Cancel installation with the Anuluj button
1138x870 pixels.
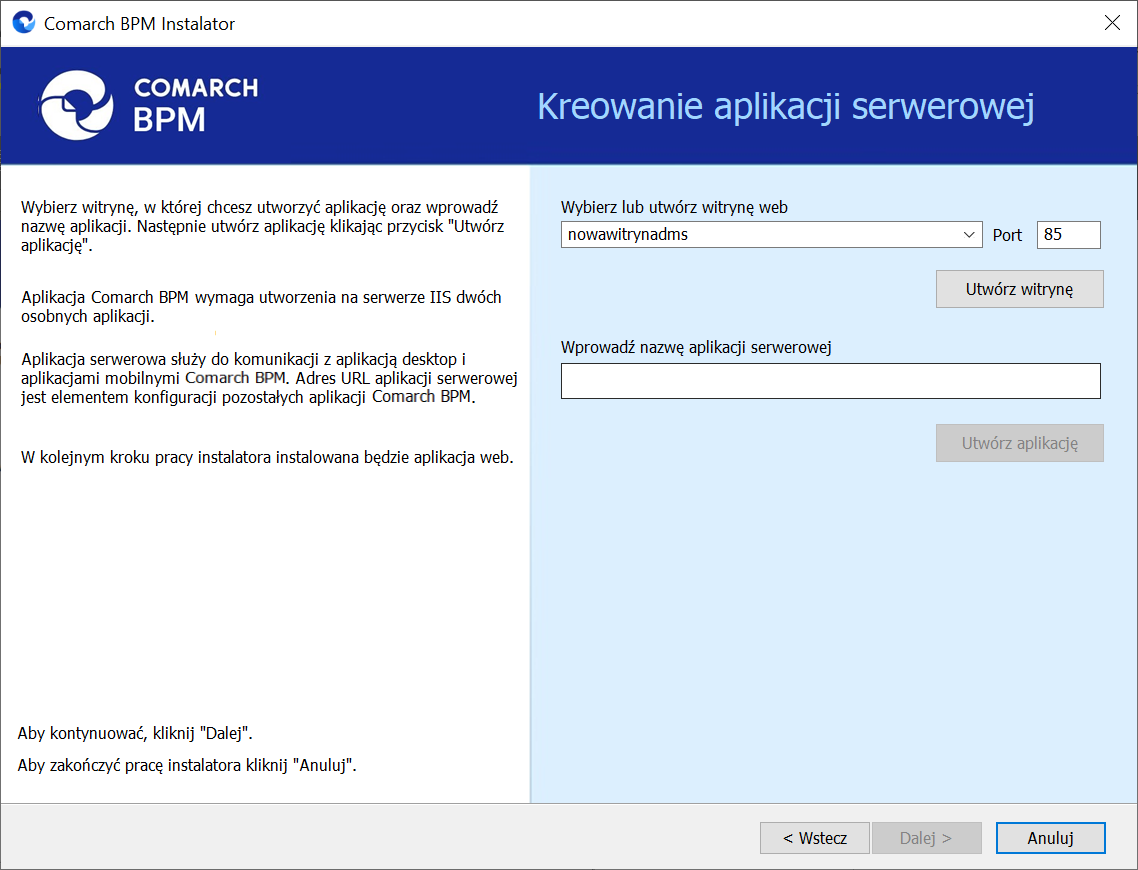1050,838
